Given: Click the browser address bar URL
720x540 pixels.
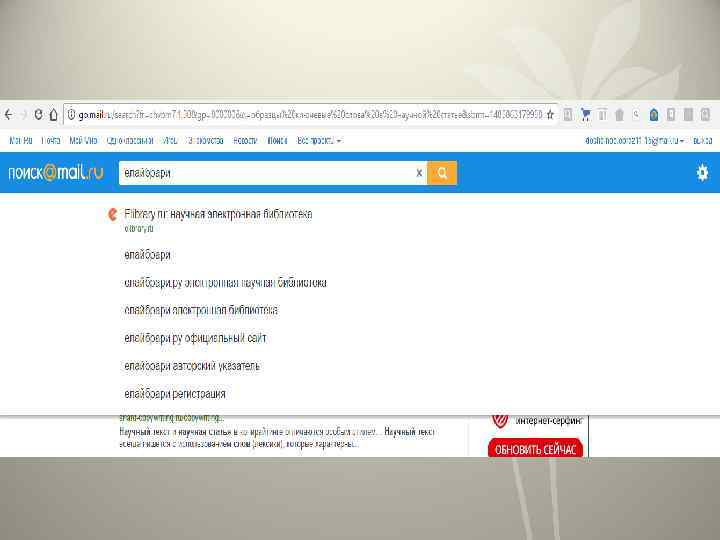Looking at the screenshot, I should click(x=310, y=114).
